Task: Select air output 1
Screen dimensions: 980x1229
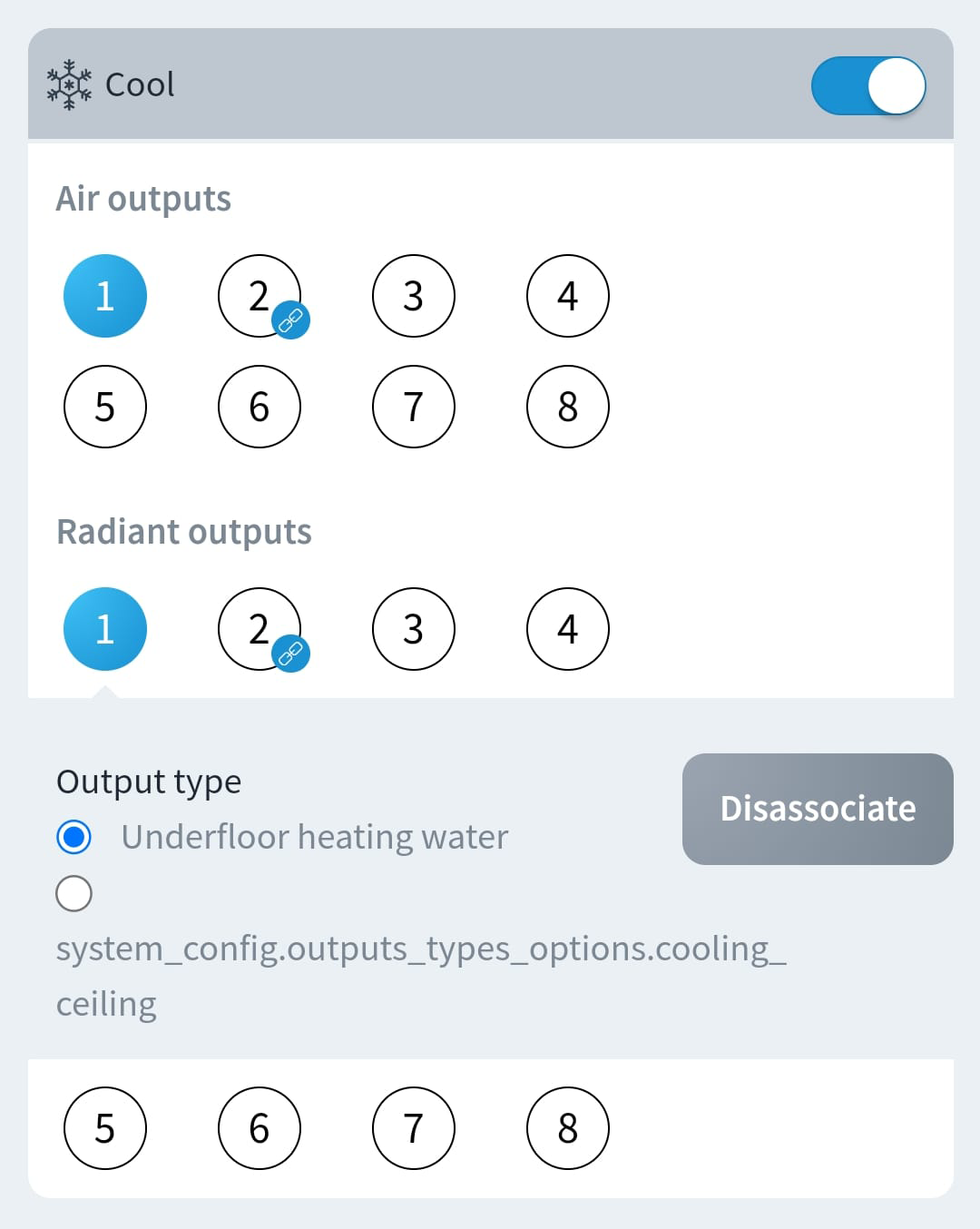Action: click(105, 296)
